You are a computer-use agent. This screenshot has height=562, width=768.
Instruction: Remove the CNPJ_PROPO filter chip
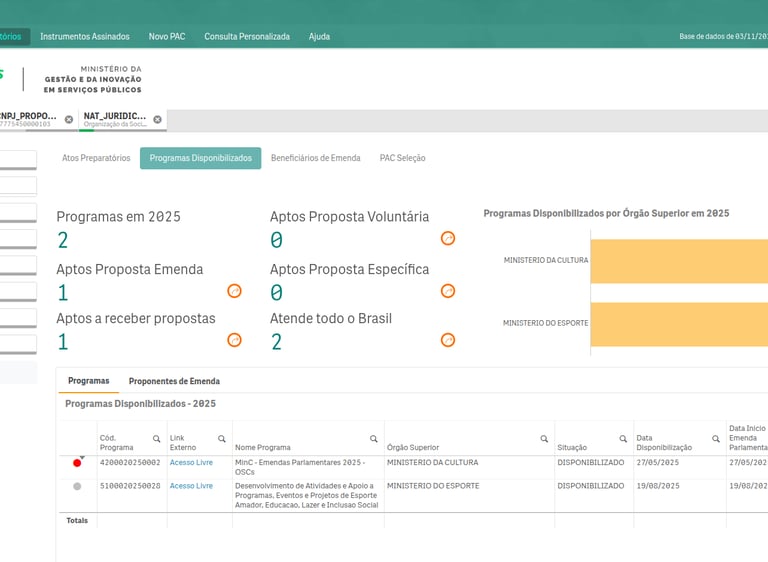69,119
